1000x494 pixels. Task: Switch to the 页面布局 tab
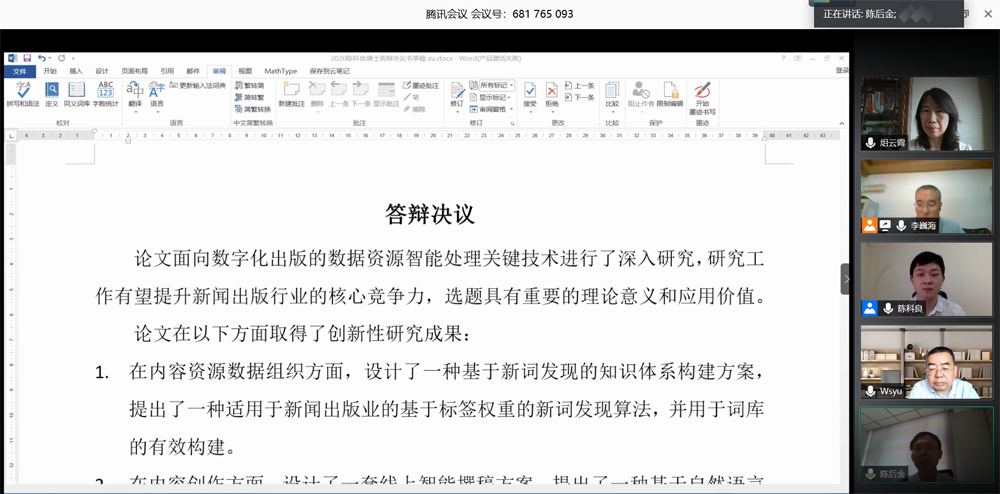pyautogui.click(x=134, y=71)
